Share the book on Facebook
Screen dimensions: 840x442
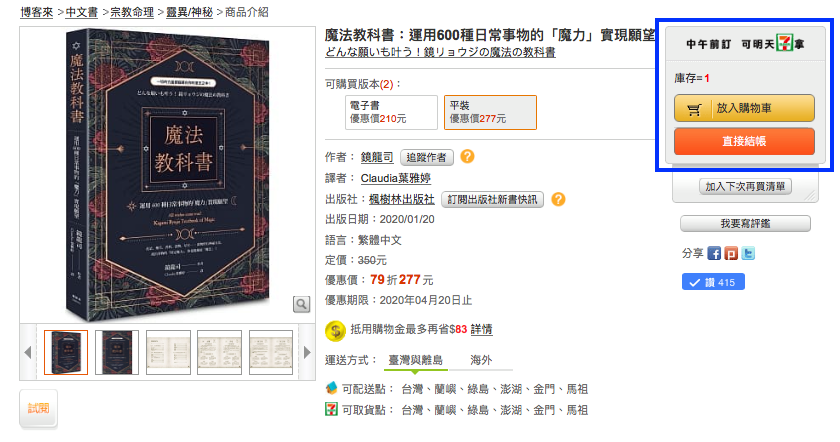point(714,253)
